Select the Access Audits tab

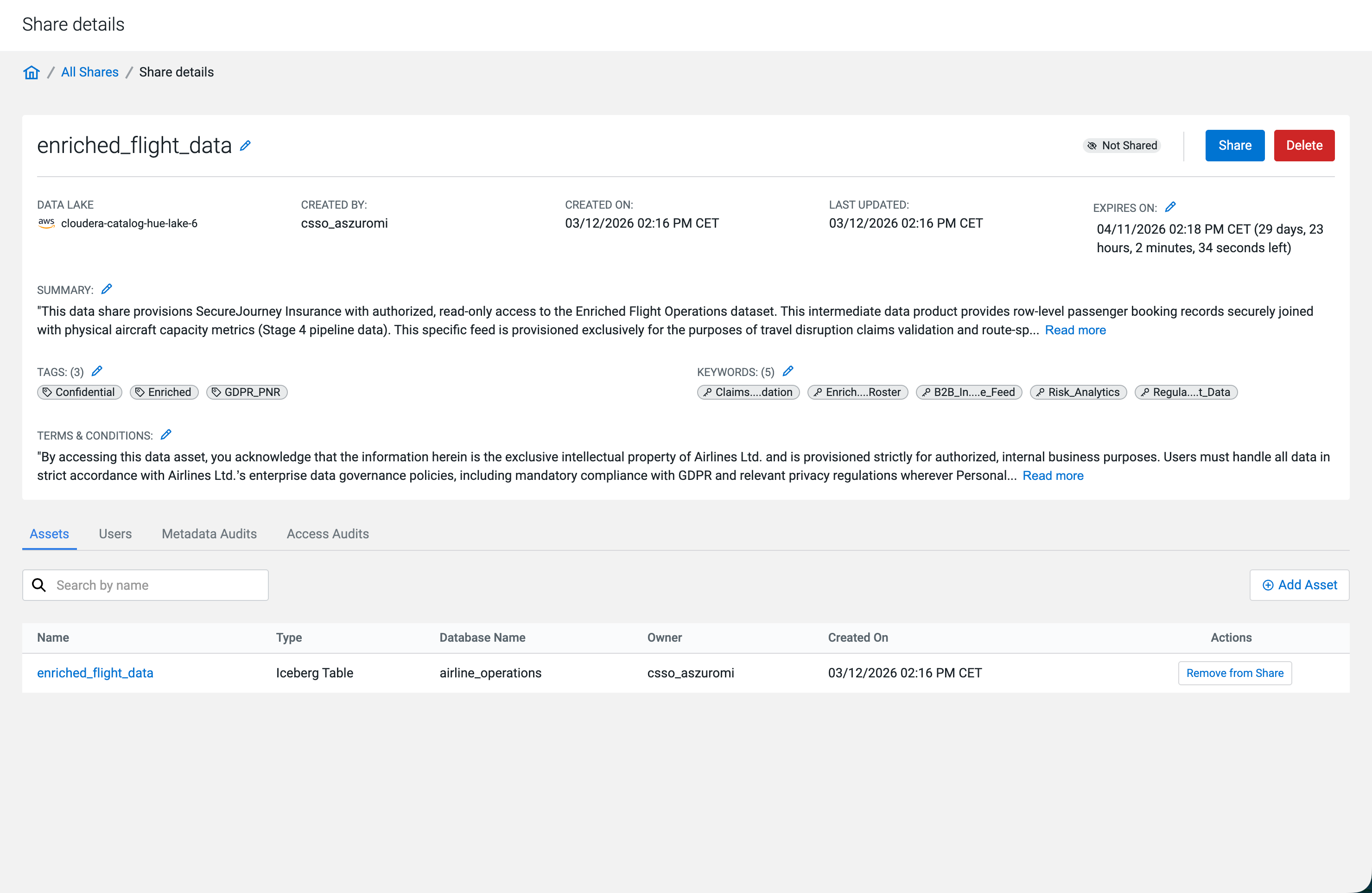tap(327, 534)
